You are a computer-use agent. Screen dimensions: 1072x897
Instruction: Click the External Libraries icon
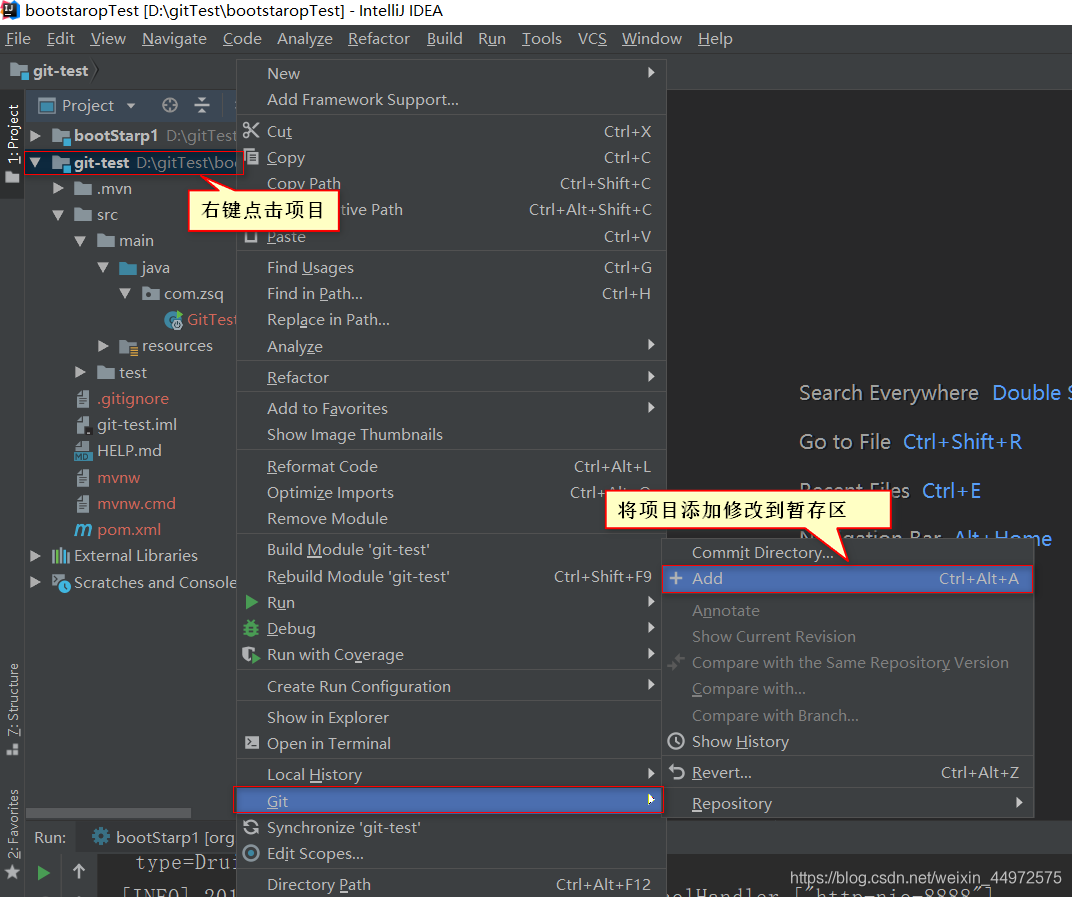(61, 556)
